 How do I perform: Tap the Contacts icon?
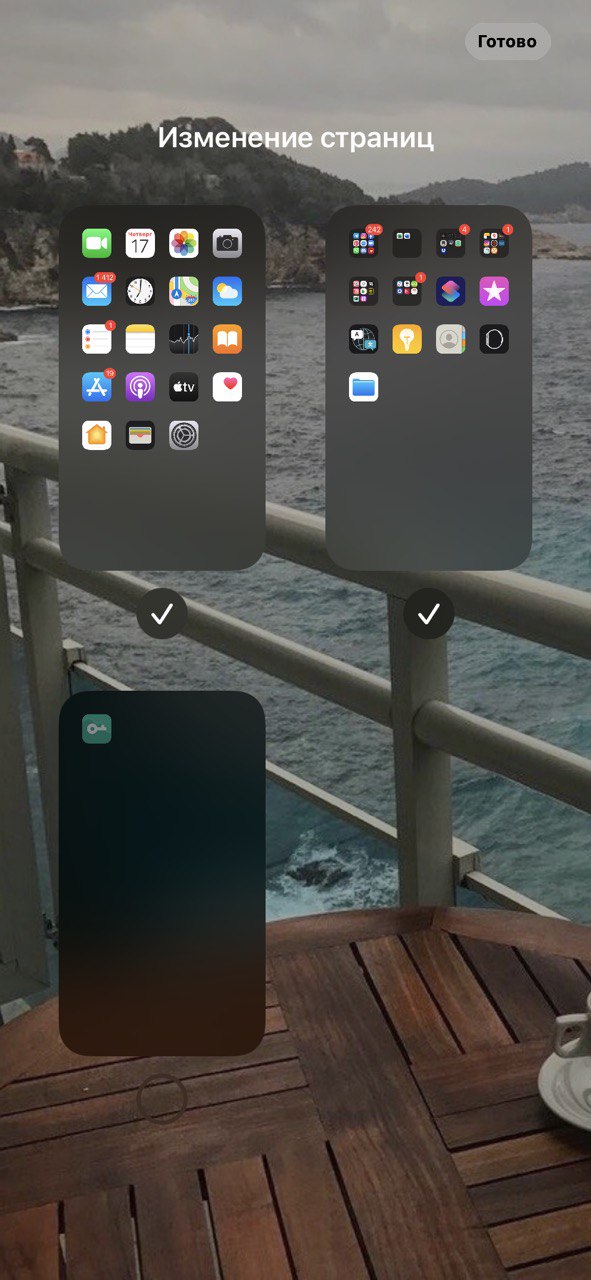click(451, 339)
